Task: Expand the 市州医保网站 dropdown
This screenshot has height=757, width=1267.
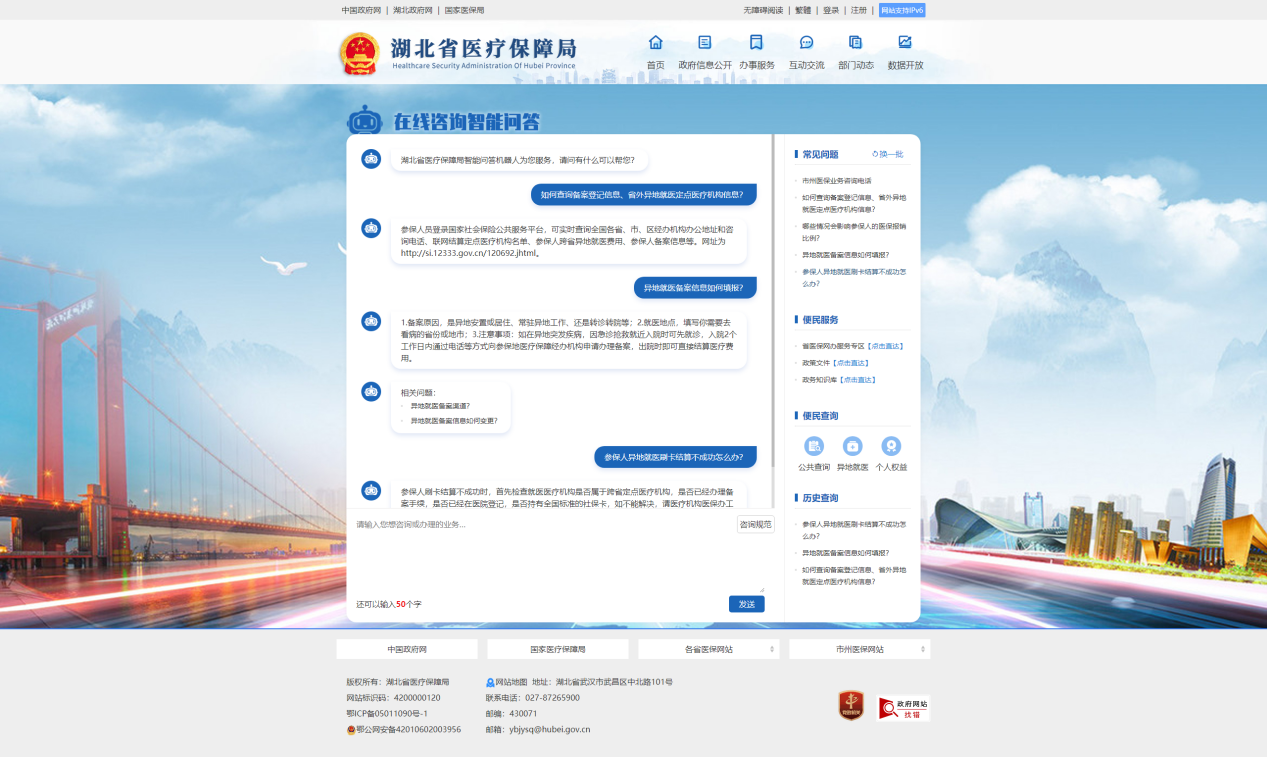Action: tap(859, 649)
